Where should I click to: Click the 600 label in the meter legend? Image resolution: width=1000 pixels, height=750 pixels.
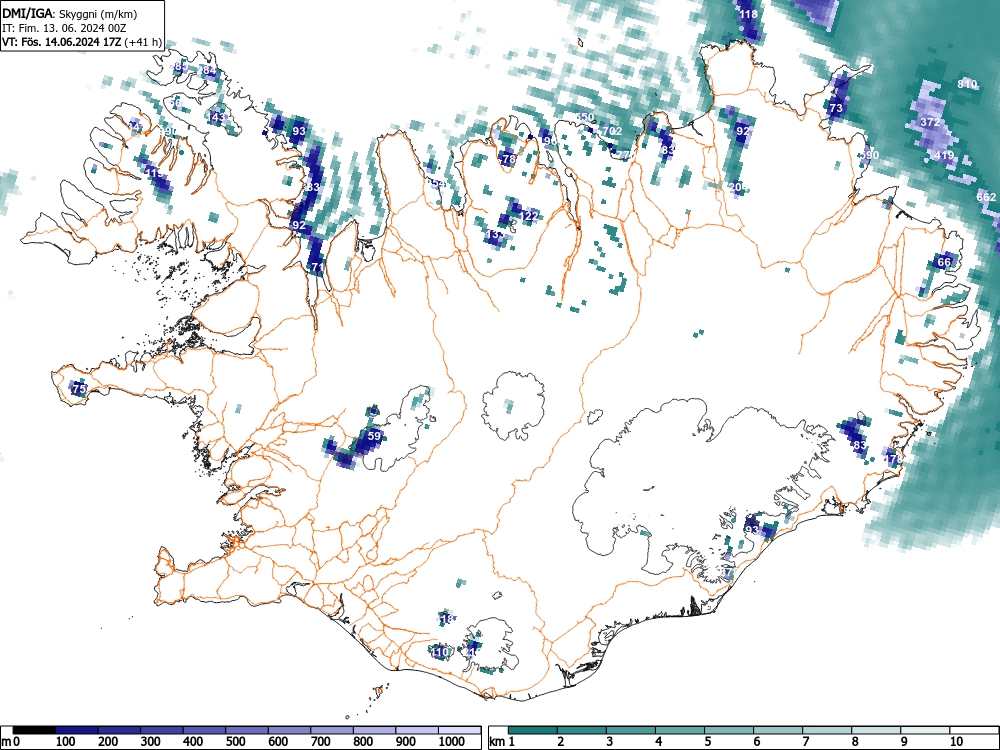coord(279,742)
